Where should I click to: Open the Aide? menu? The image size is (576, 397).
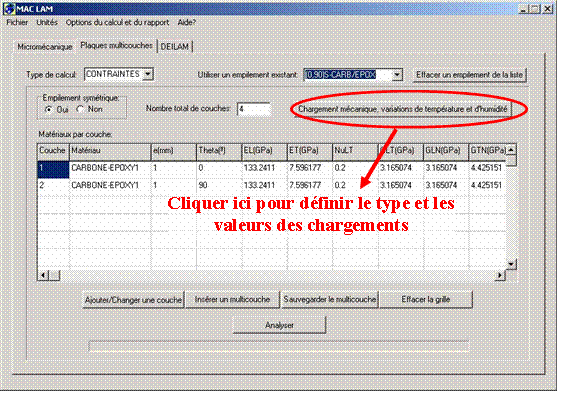(187, 22)
